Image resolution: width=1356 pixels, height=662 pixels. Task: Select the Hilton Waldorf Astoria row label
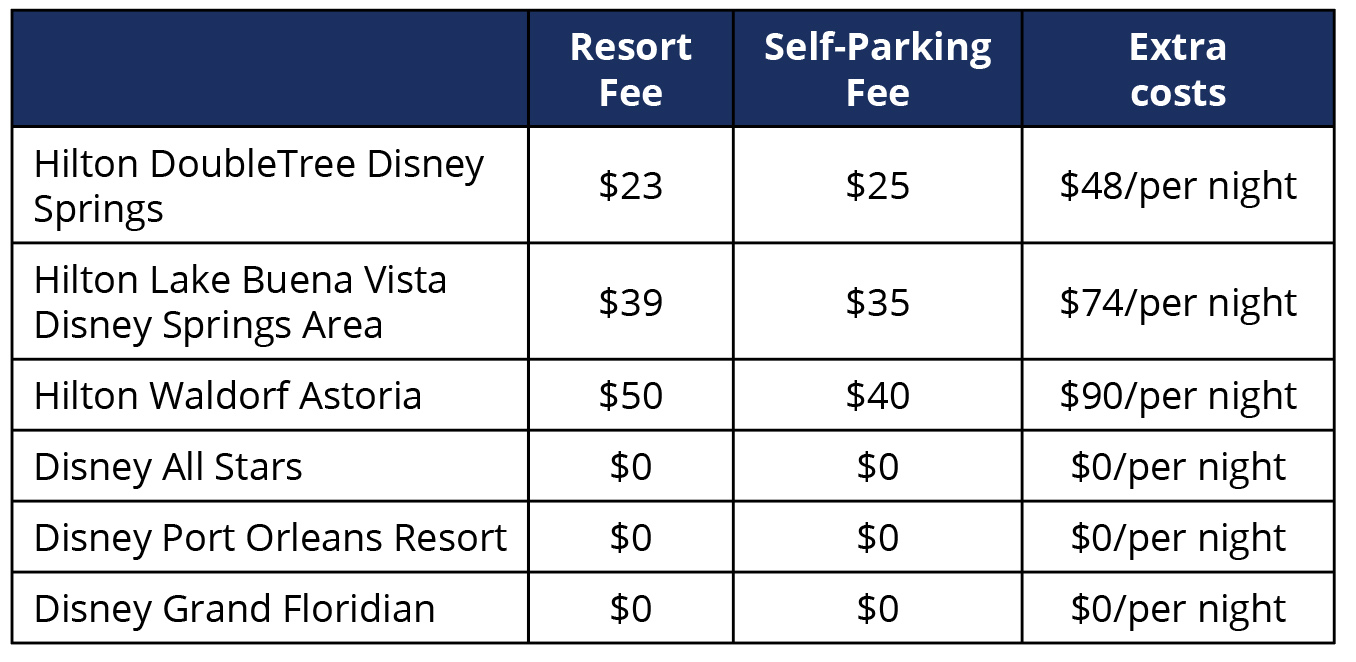coord(228,396)
